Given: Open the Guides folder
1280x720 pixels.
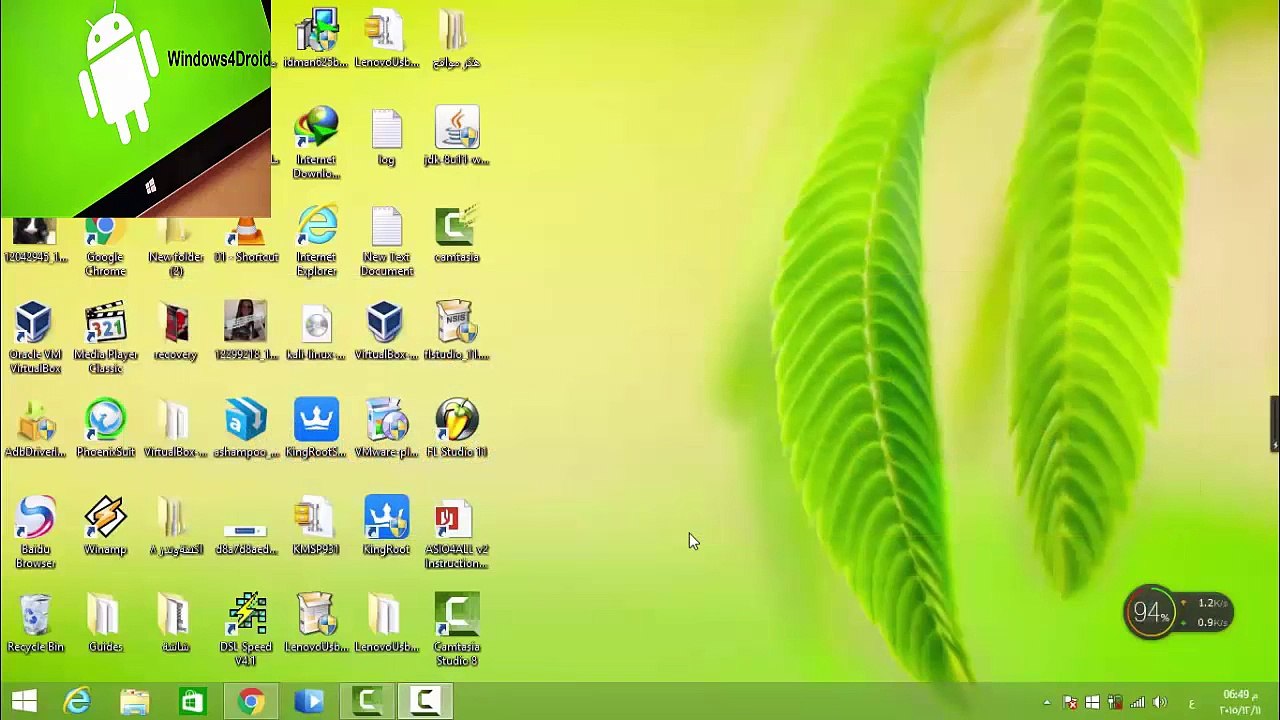Looking at the screenshot, I should click(x=105, y=624).
